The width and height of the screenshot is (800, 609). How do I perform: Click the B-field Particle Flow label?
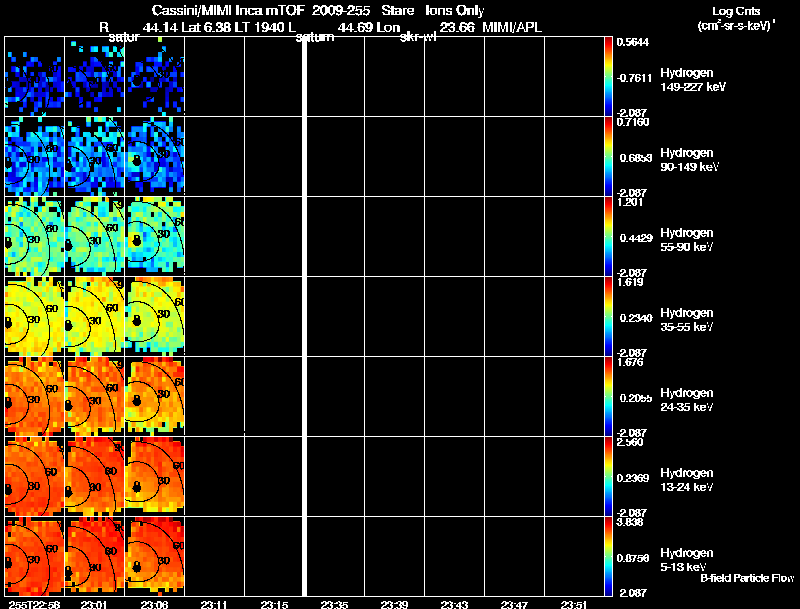tap(746, 578)
